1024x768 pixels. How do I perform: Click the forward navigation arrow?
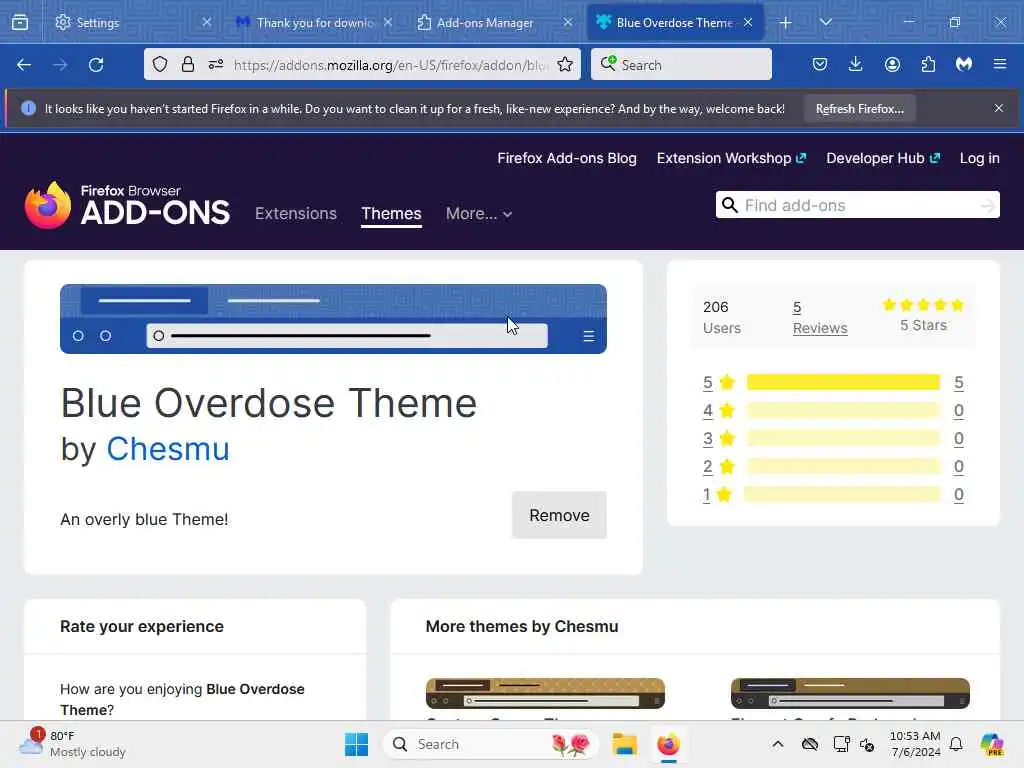pyautogui.click(x=60, y=65)
